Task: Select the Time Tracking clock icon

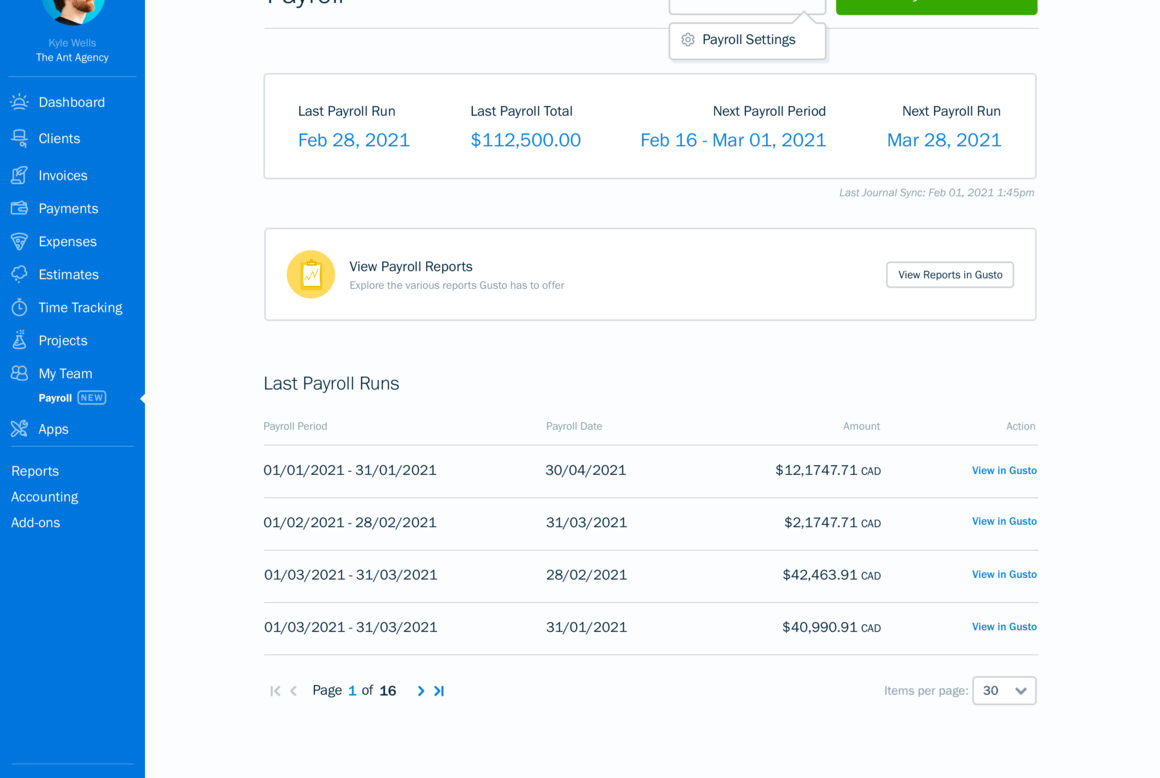Action: point(19,307)
